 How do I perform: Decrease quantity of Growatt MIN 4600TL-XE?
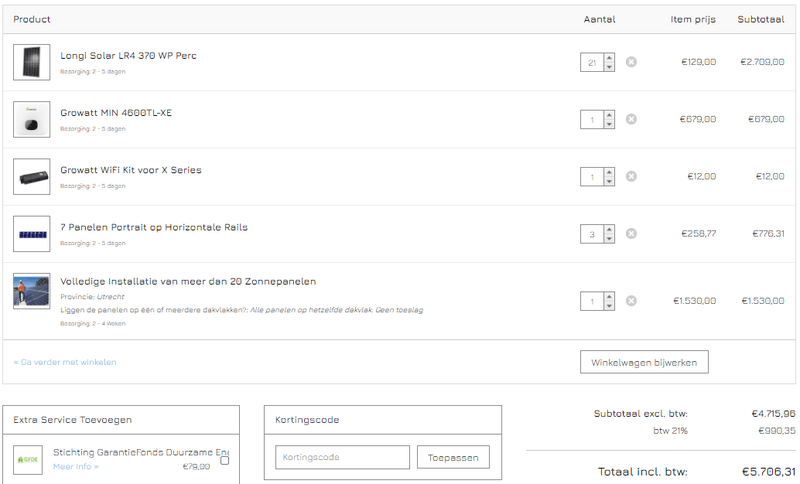click(609, 124)
